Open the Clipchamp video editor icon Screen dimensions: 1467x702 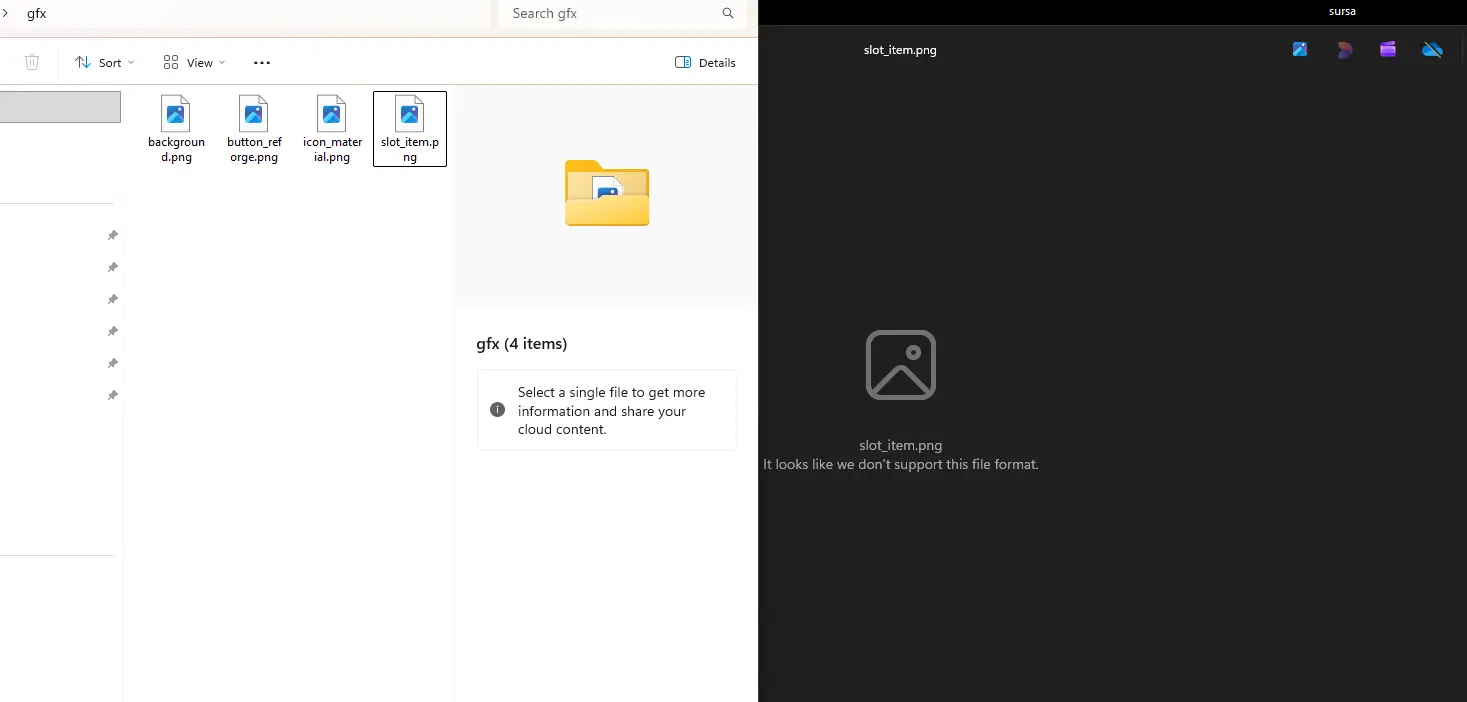pyautogui.click(x=1388, y=50)
